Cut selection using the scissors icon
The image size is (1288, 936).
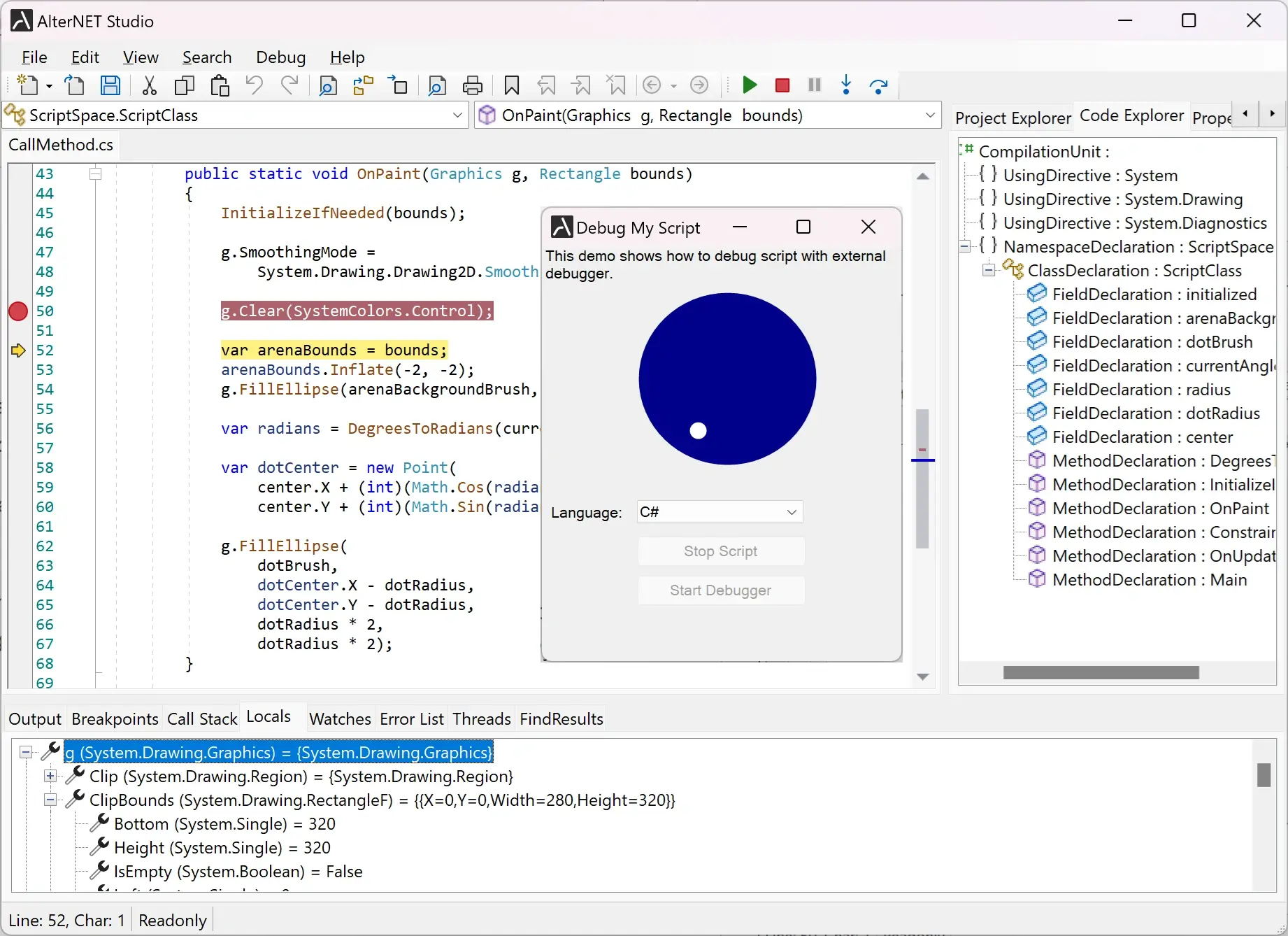click(148, 85)
